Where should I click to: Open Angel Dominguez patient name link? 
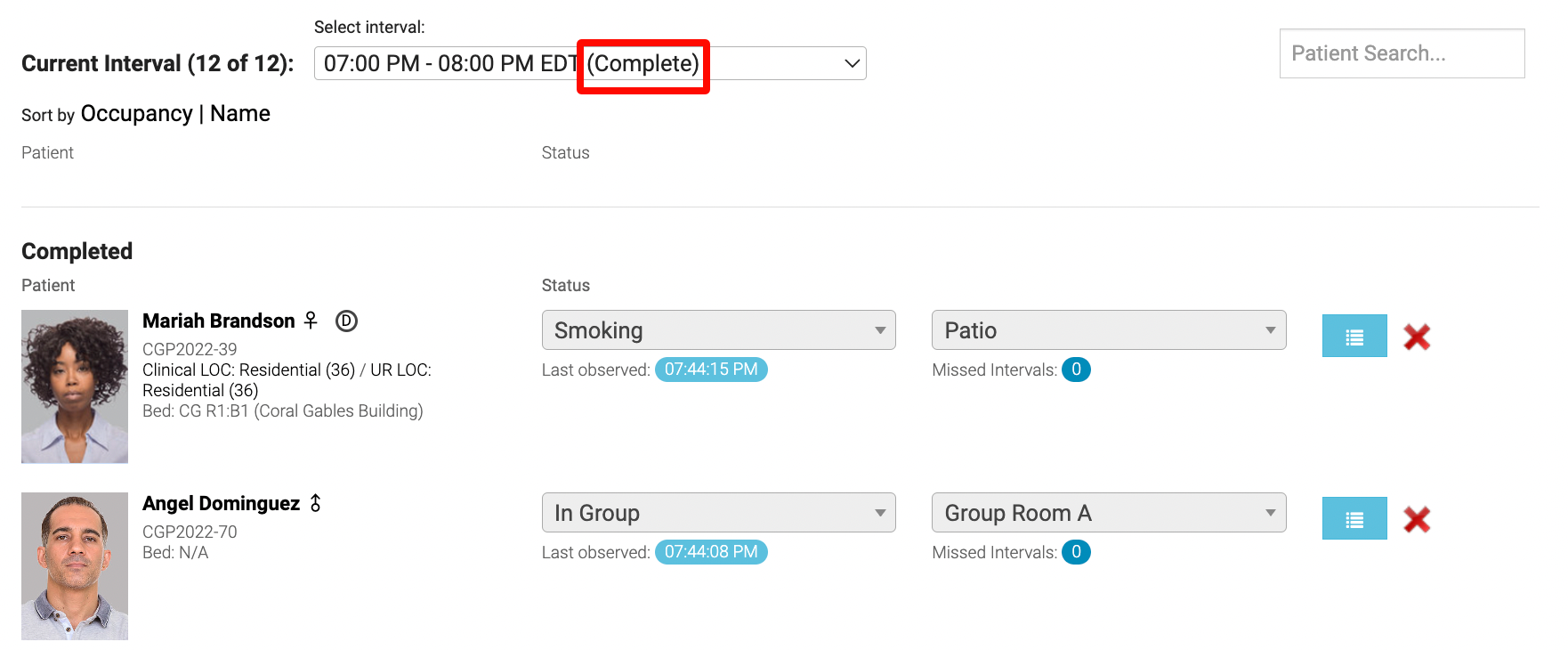coord(221,504)
